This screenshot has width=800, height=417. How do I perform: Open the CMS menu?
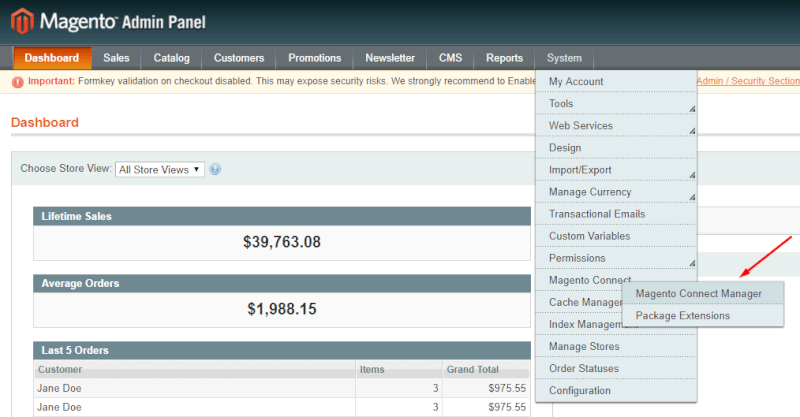tap(450, 58)
